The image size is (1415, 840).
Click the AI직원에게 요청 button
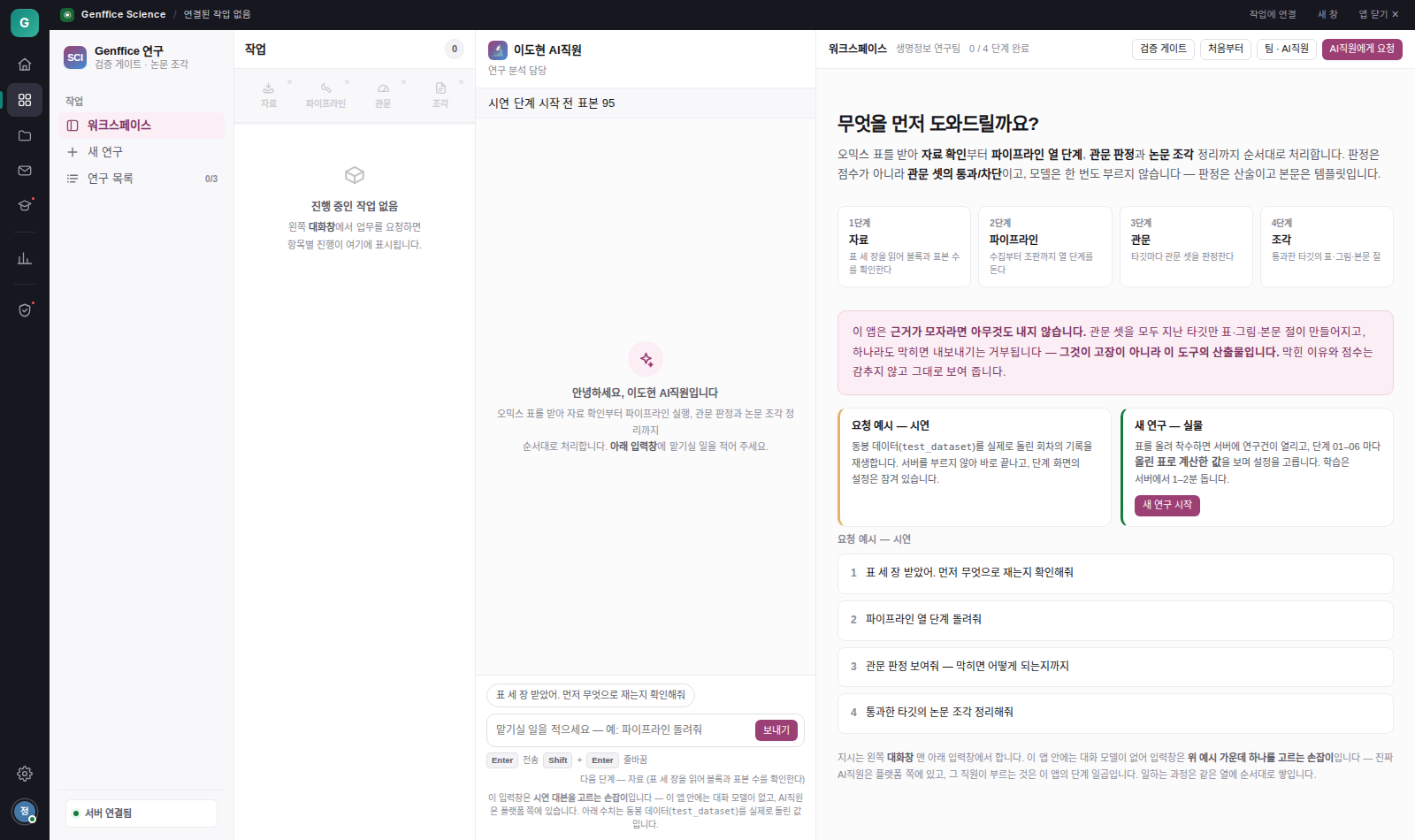pos(1362,49)
